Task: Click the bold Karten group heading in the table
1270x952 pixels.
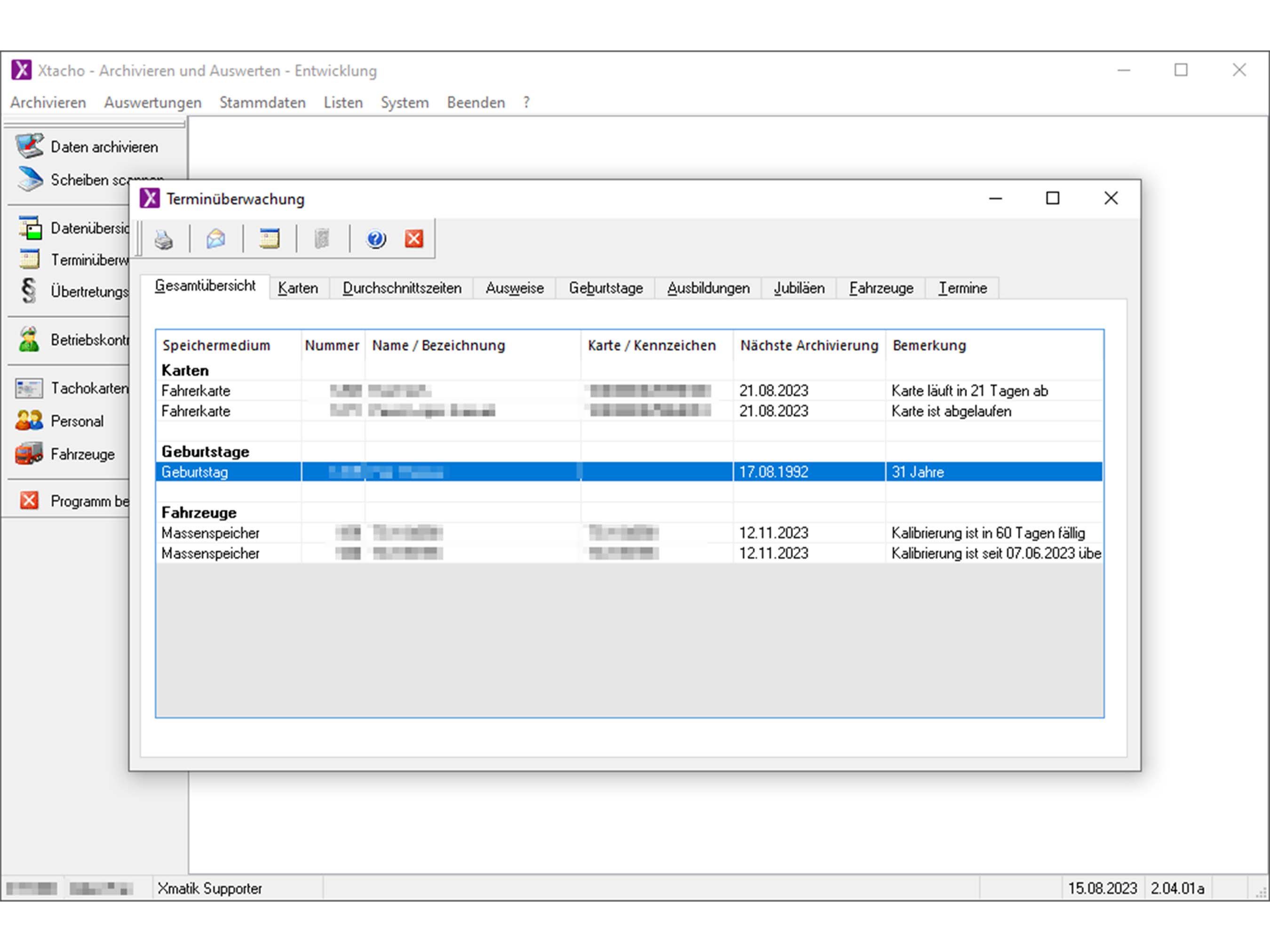Action: 185,370
